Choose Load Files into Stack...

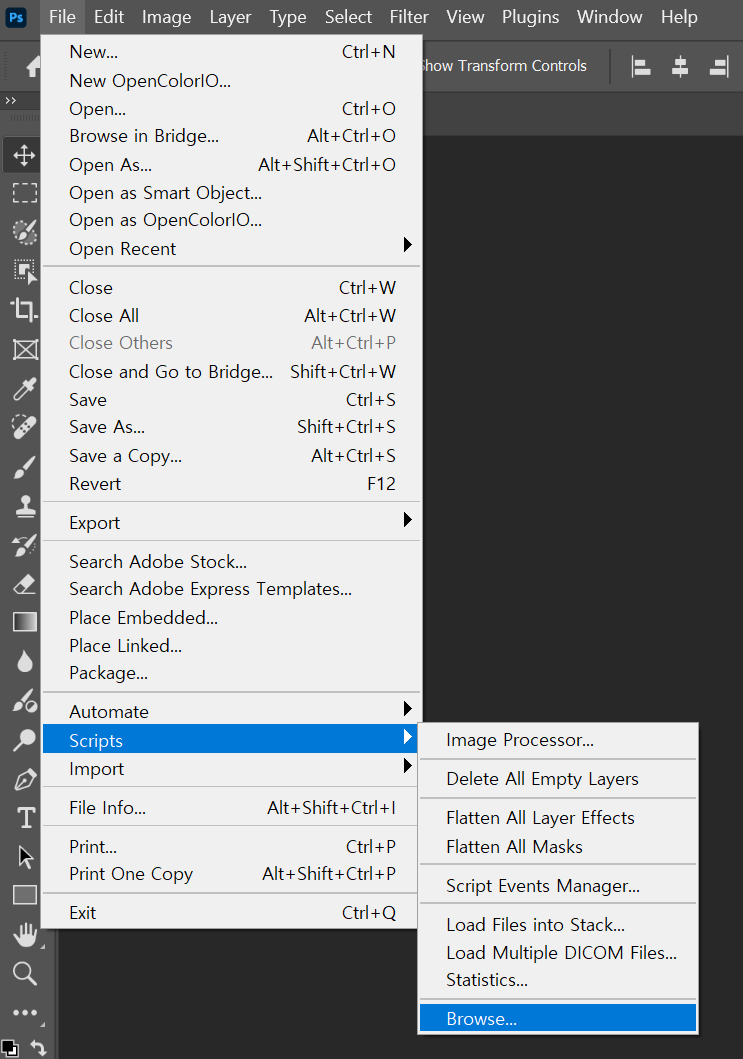(558, 924)
